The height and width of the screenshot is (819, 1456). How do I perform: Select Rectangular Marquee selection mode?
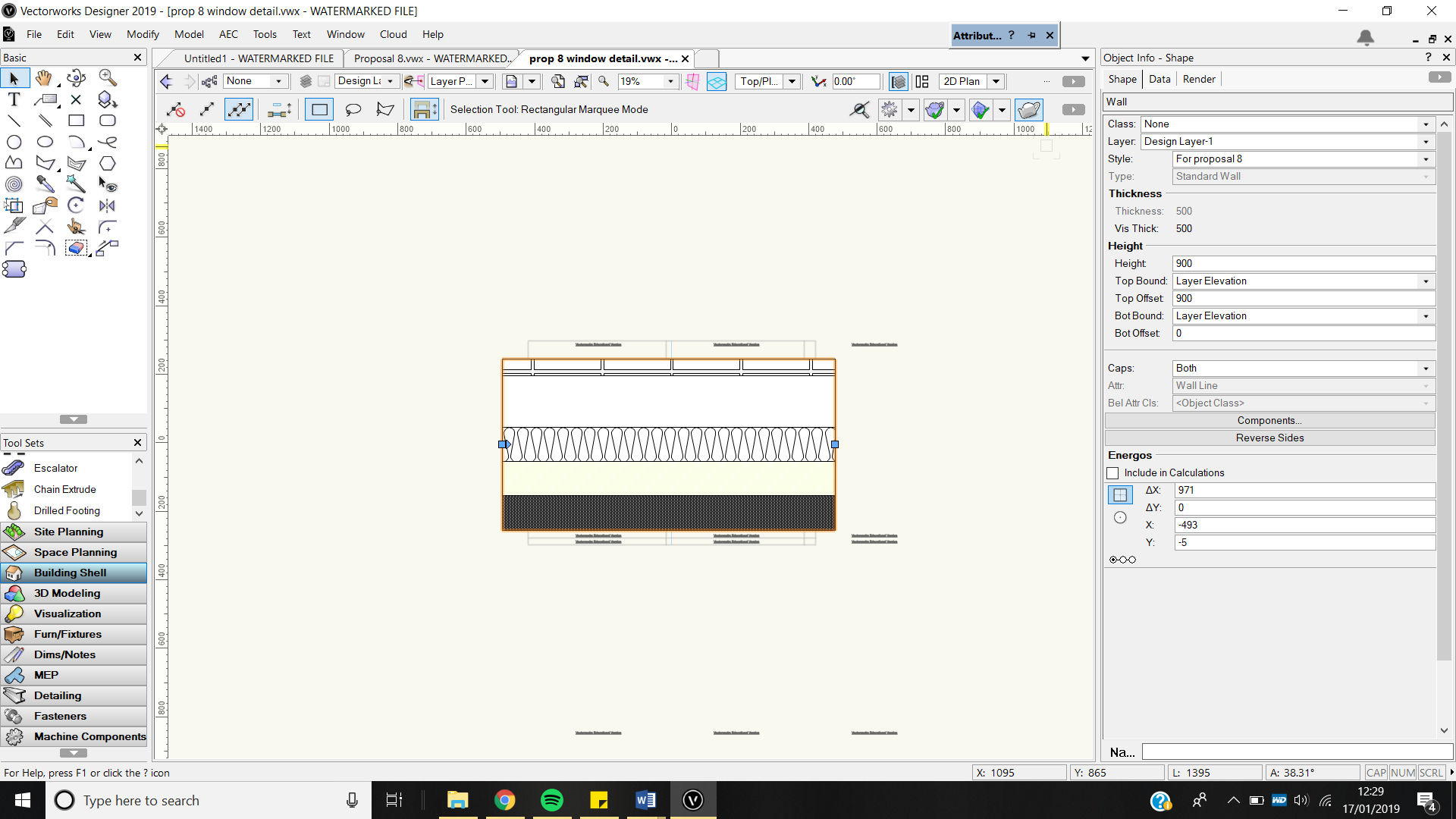pyautogui.click(x=318, y=109)
